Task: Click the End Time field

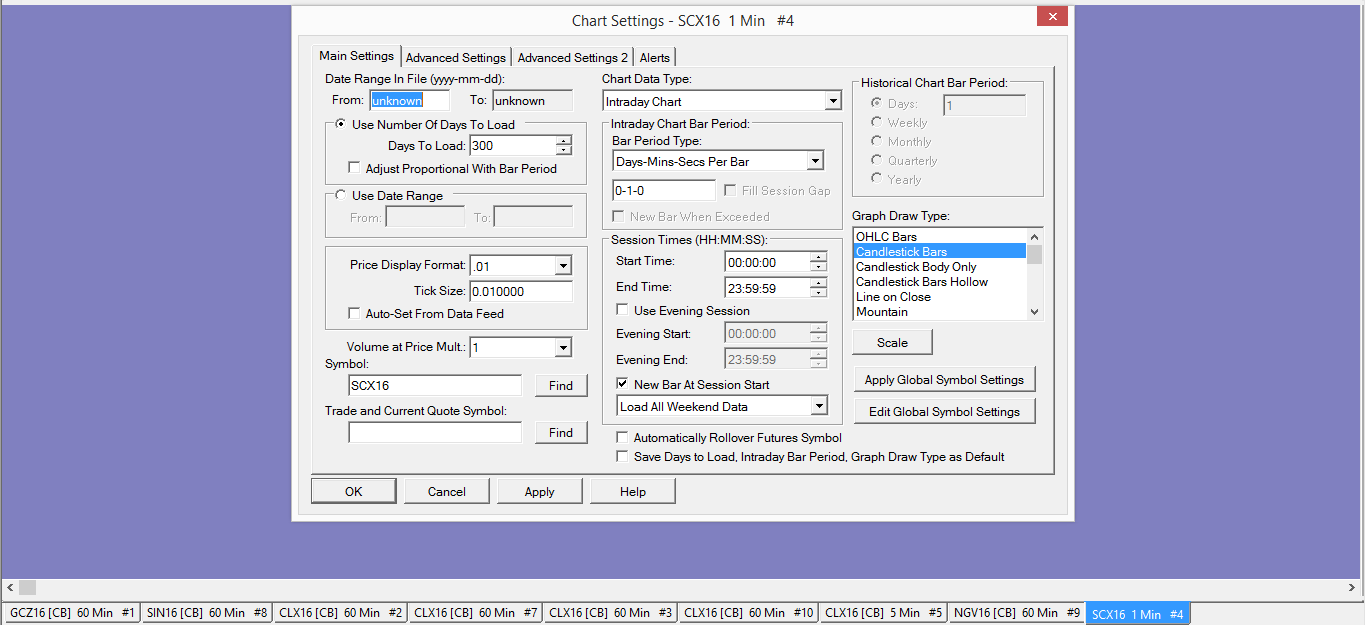Action: coord(768,287)
